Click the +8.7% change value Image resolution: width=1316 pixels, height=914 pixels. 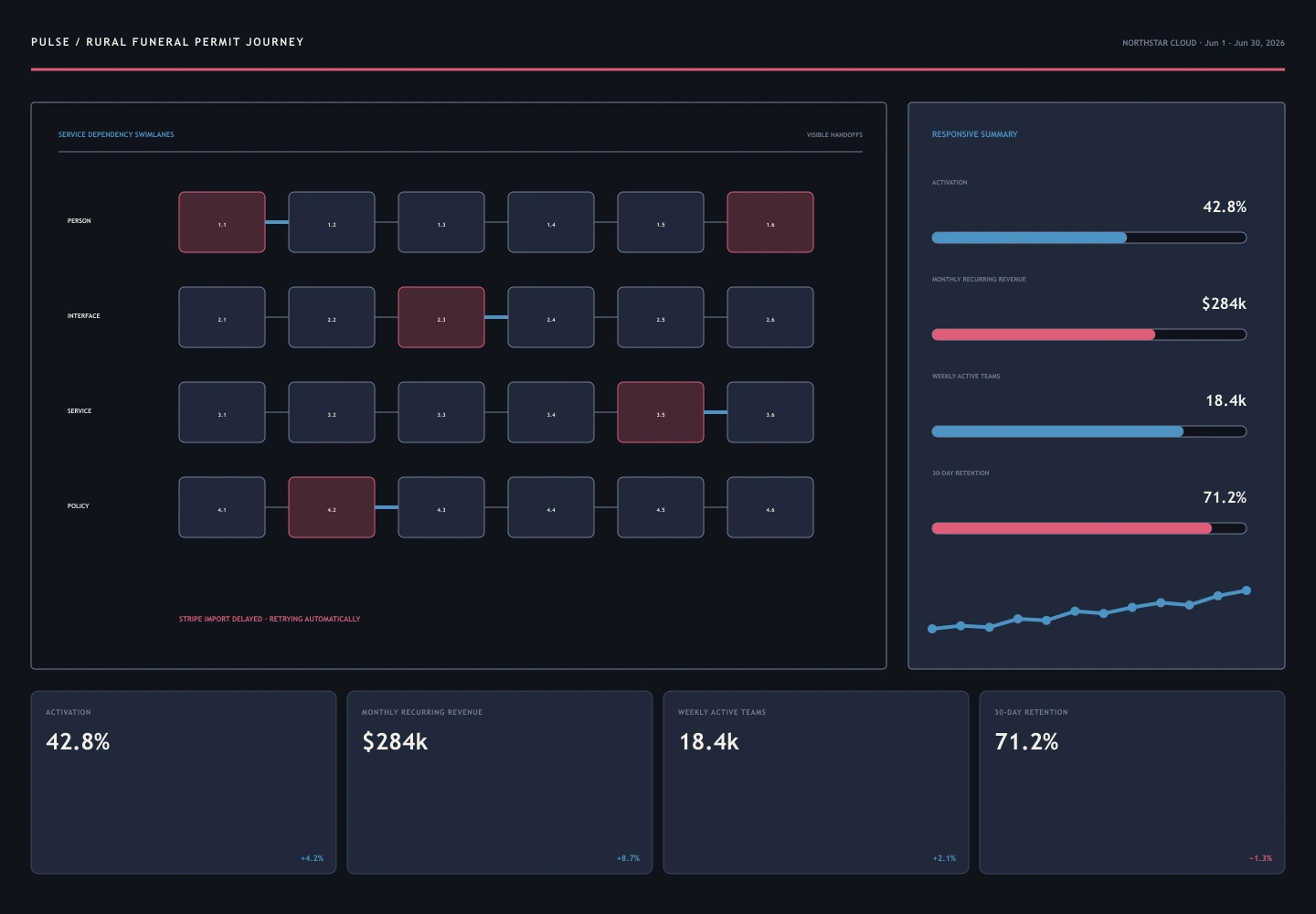pyautogui.click(x=628, y=858)
